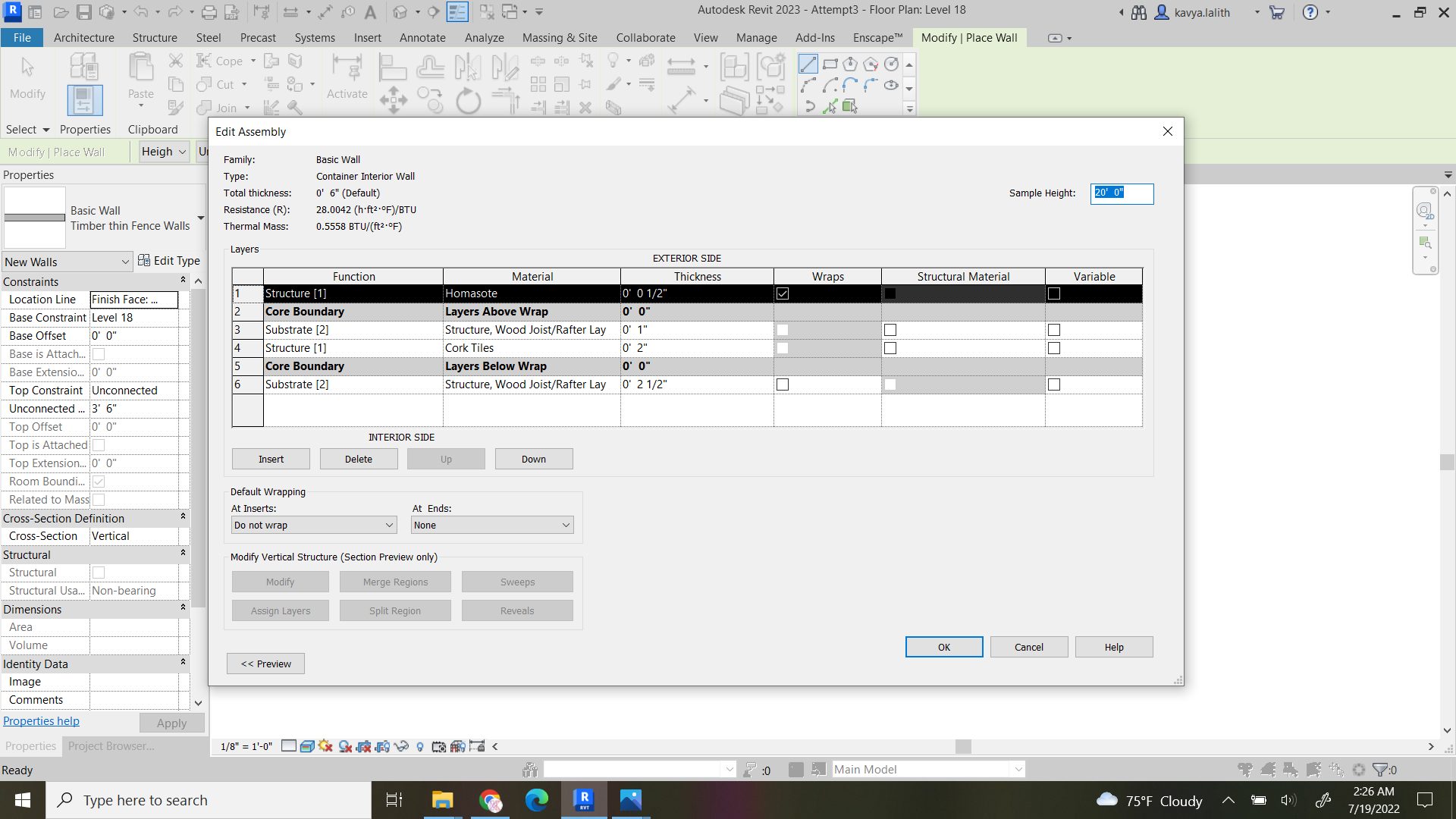Viewport: 1456px width, 819px height.
Task: Open the Structure ribbon tab
Action: click(155, 38)
